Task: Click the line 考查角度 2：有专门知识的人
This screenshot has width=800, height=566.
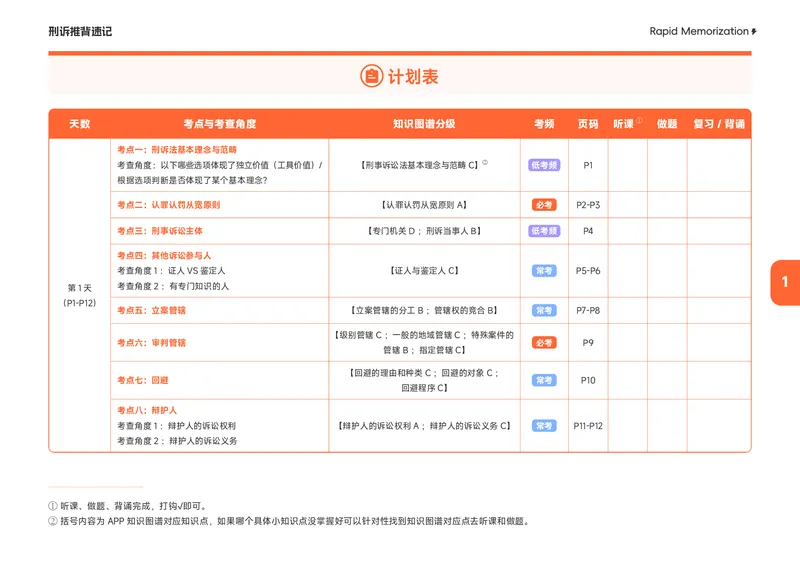Action: click(x=173, y=286)
